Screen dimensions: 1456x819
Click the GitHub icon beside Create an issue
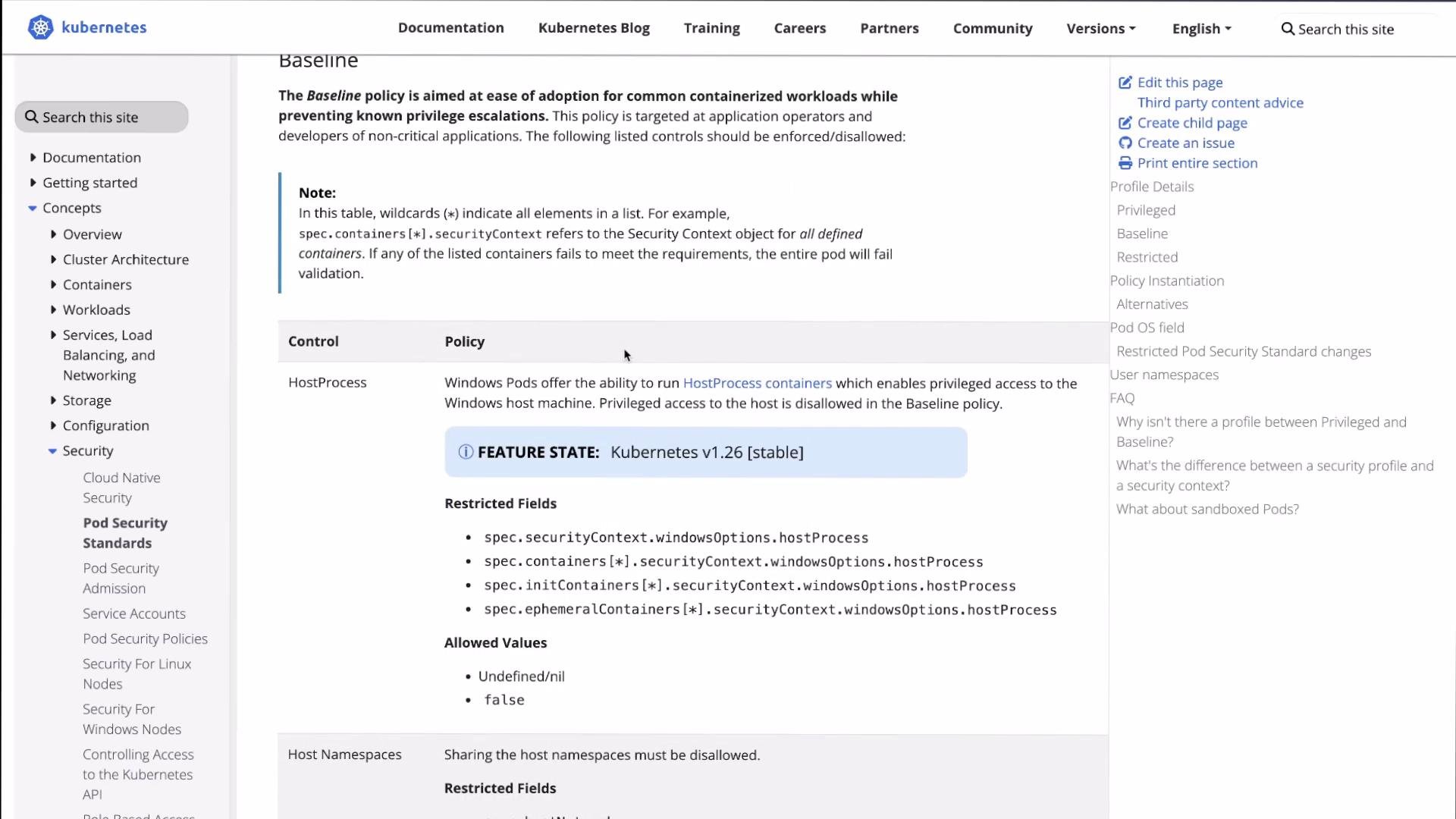[x=1125, y=143]
